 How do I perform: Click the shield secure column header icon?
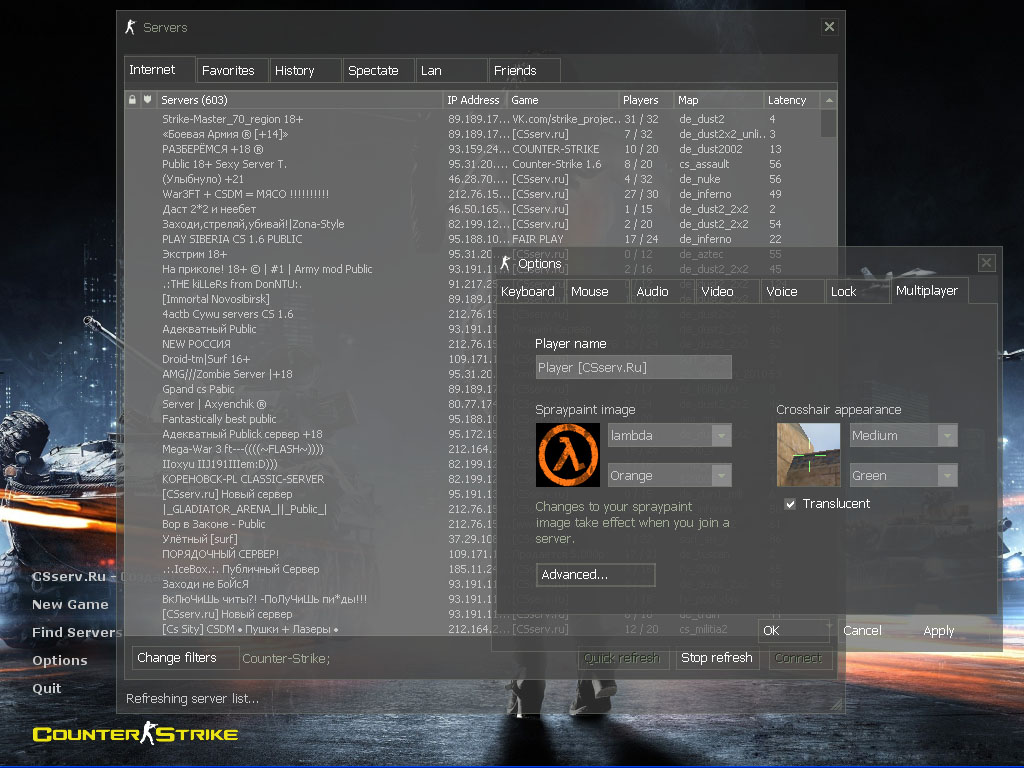click(148, 100)
